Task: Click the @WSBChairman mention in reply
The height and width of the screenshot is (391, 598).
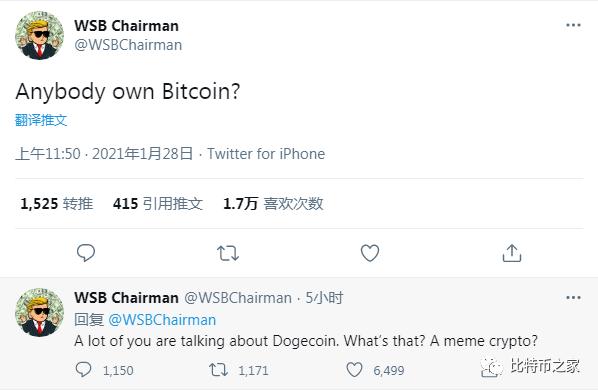Action: 162,320
